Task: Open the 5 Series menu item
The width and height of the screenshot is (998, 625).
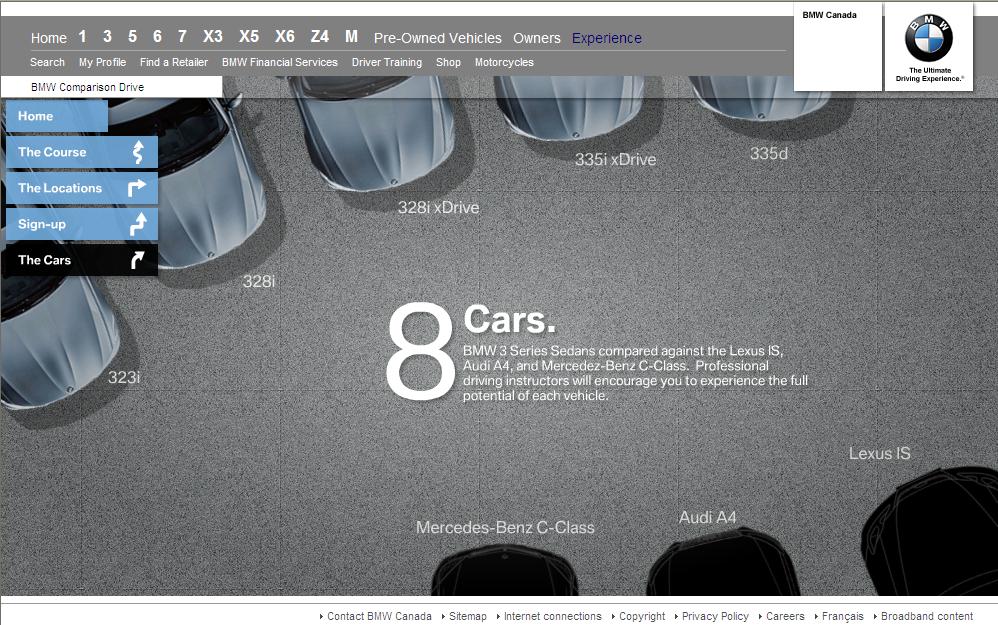Action: pos(132,37)
